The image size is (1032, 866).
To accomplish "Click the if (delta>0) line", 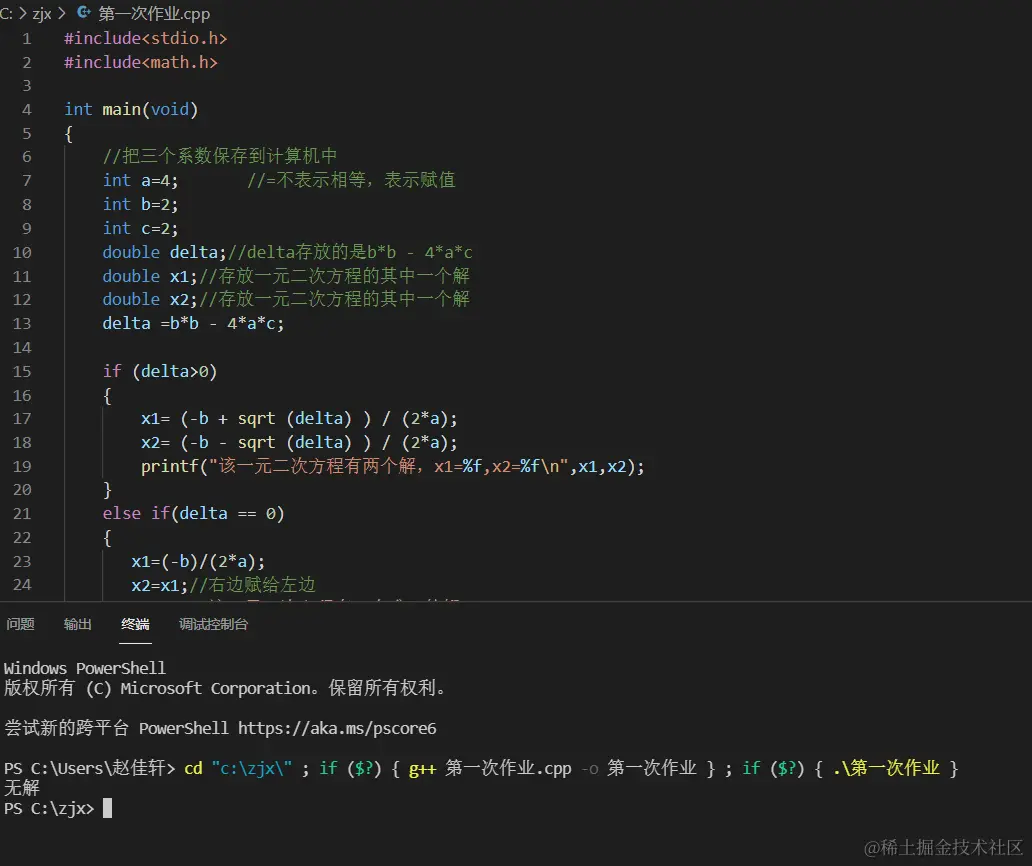I will [x=160, y=371].
